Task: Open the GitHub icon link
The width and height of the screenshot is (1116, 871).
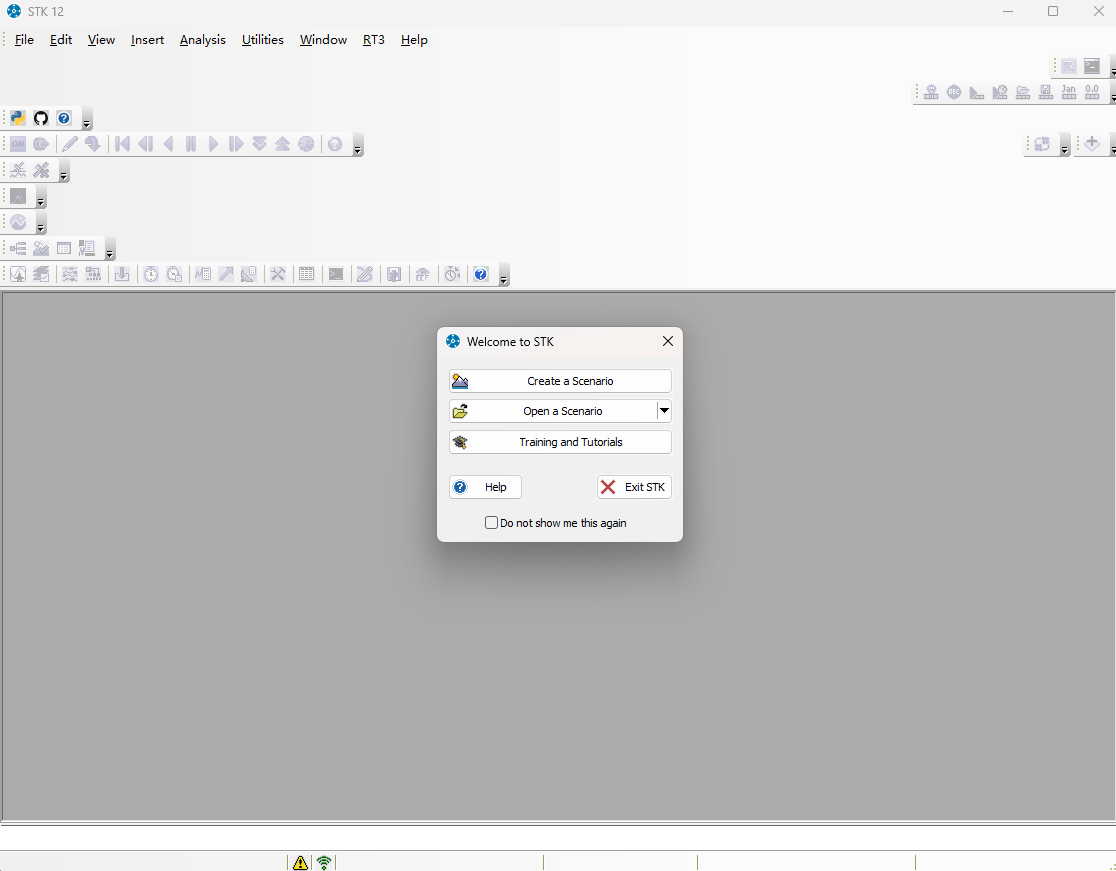Action: (x=41, y=118)
